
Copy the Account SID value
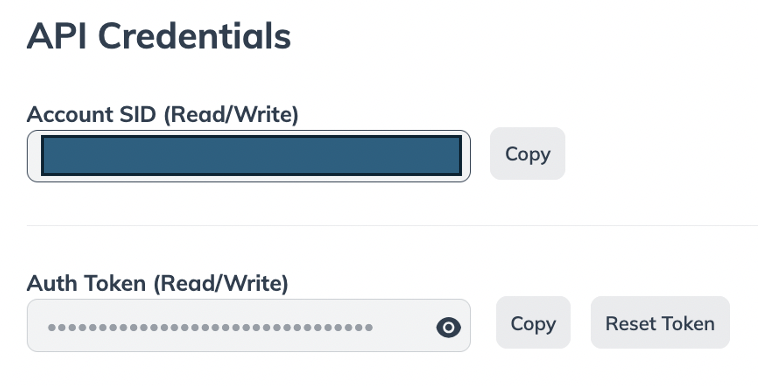pos(527,154)
